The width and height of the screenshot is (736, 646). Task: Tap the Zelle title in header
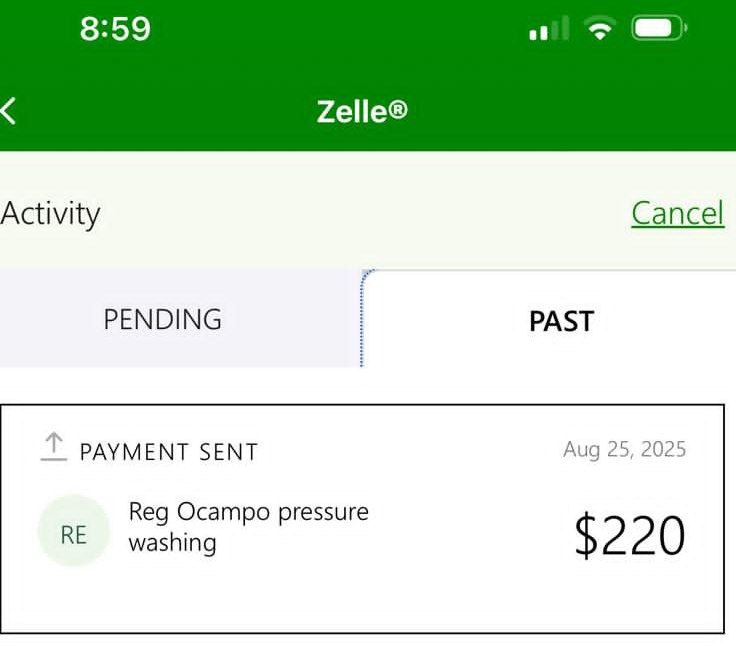(x=352, y=111)
